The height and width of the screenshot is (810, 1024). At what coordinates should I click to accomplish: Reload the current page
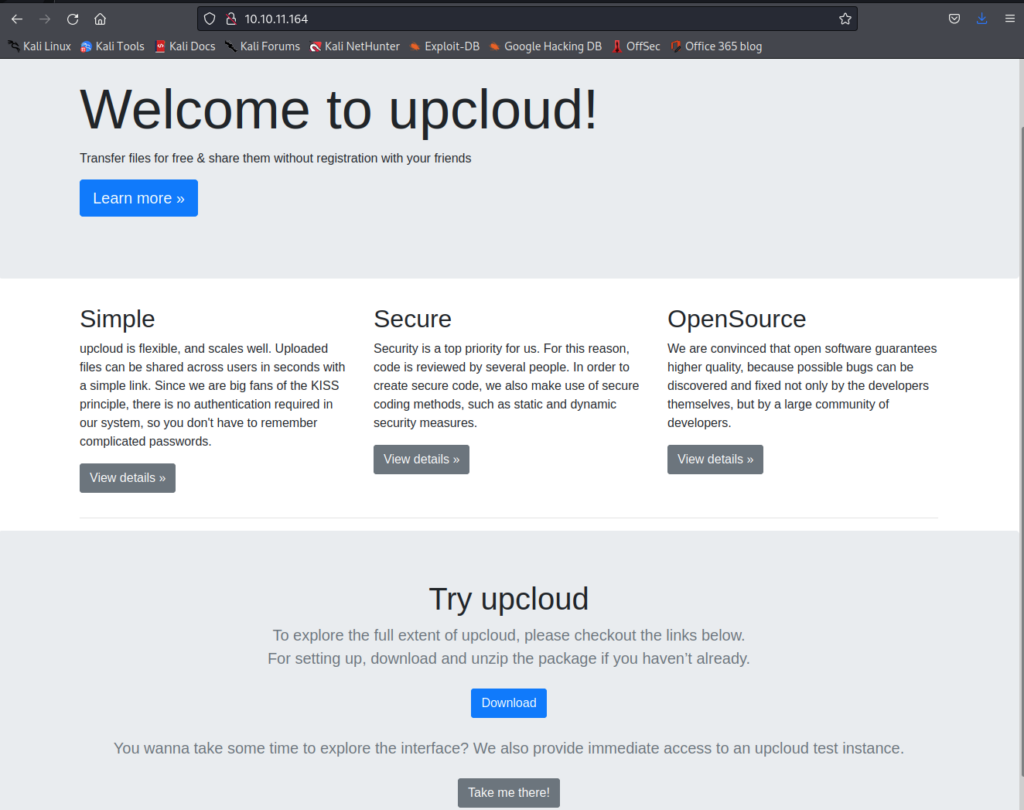point(72,19)
